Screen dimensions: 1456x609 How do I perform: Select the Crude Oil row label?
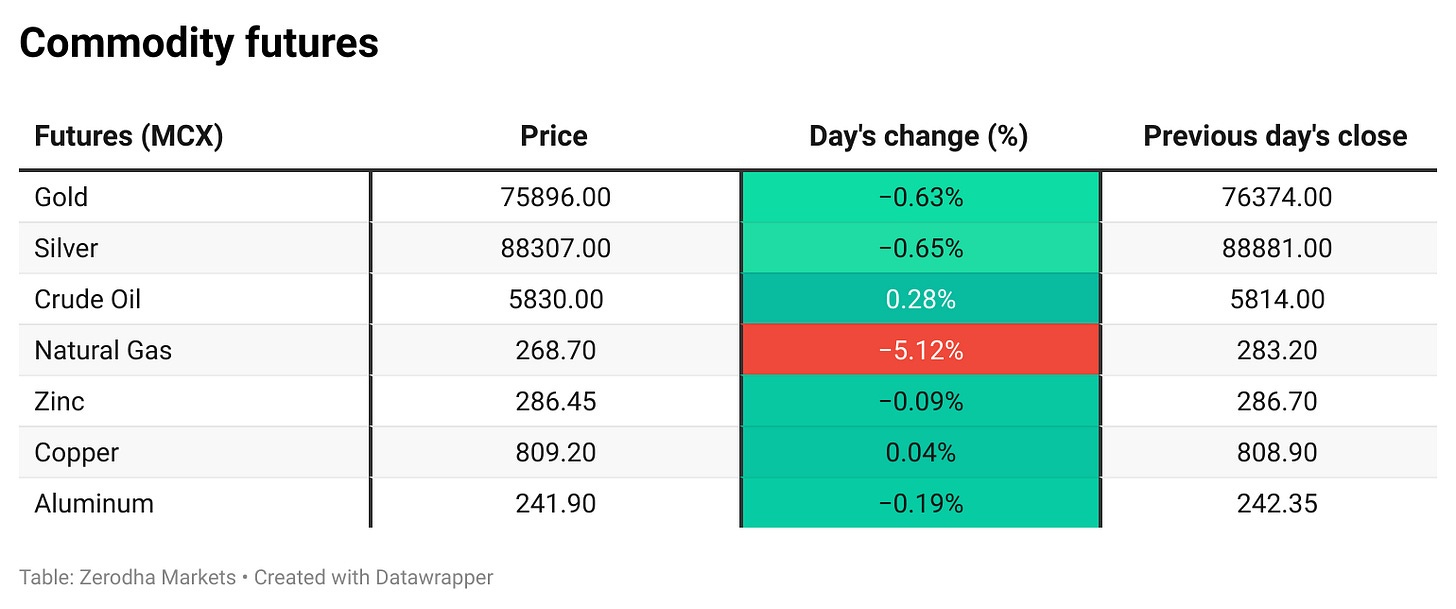click(x=88, y=299)
